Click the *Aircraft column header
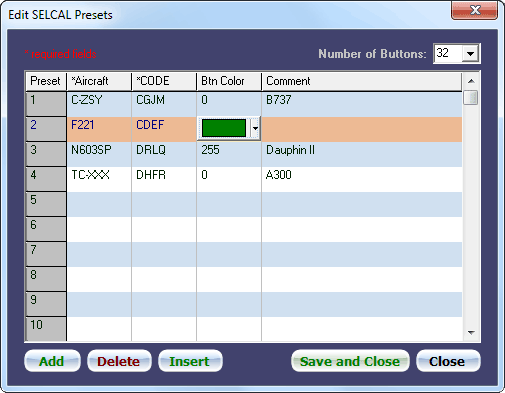Viewport: 505px width, 393px height. [99, 81]
